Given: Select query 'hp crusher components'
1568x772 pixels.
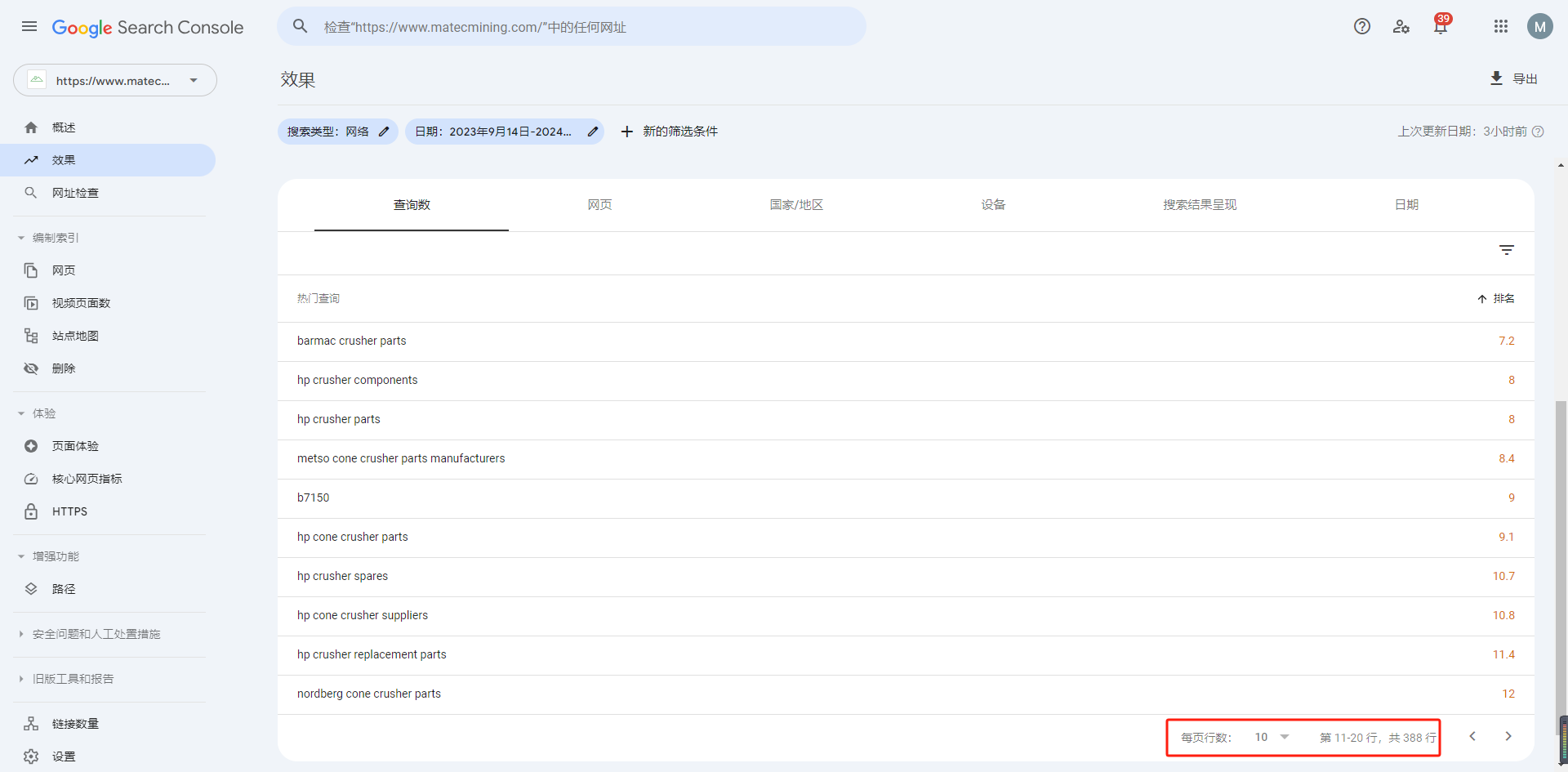Looking at the screenshot, I should click(x=357, y=381).
